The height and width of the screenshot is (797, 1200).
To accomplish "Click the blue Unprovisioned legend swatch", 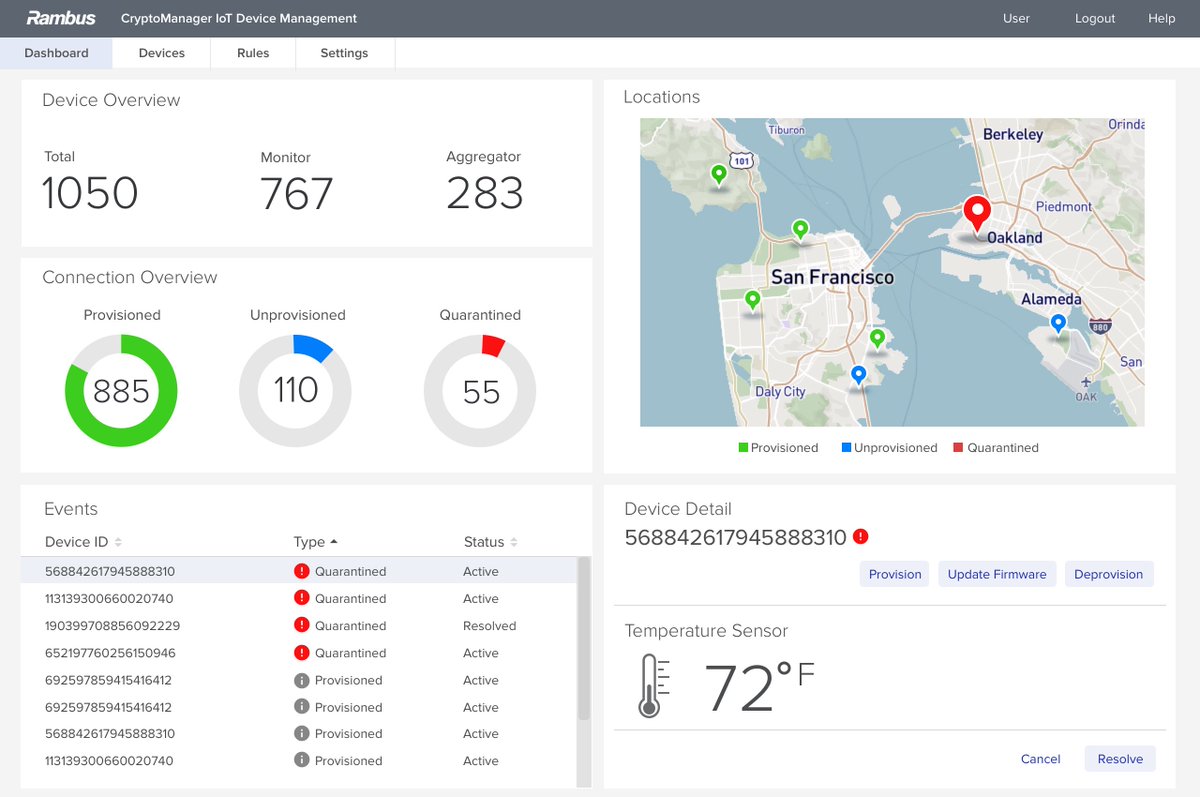I will (x=846, y=448).
